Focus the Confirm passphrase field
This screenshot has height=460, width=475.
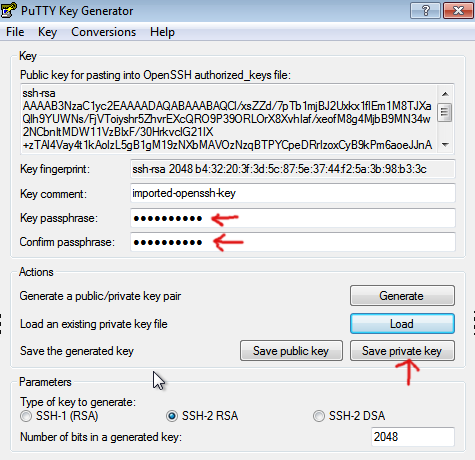[x=293, y=242]
